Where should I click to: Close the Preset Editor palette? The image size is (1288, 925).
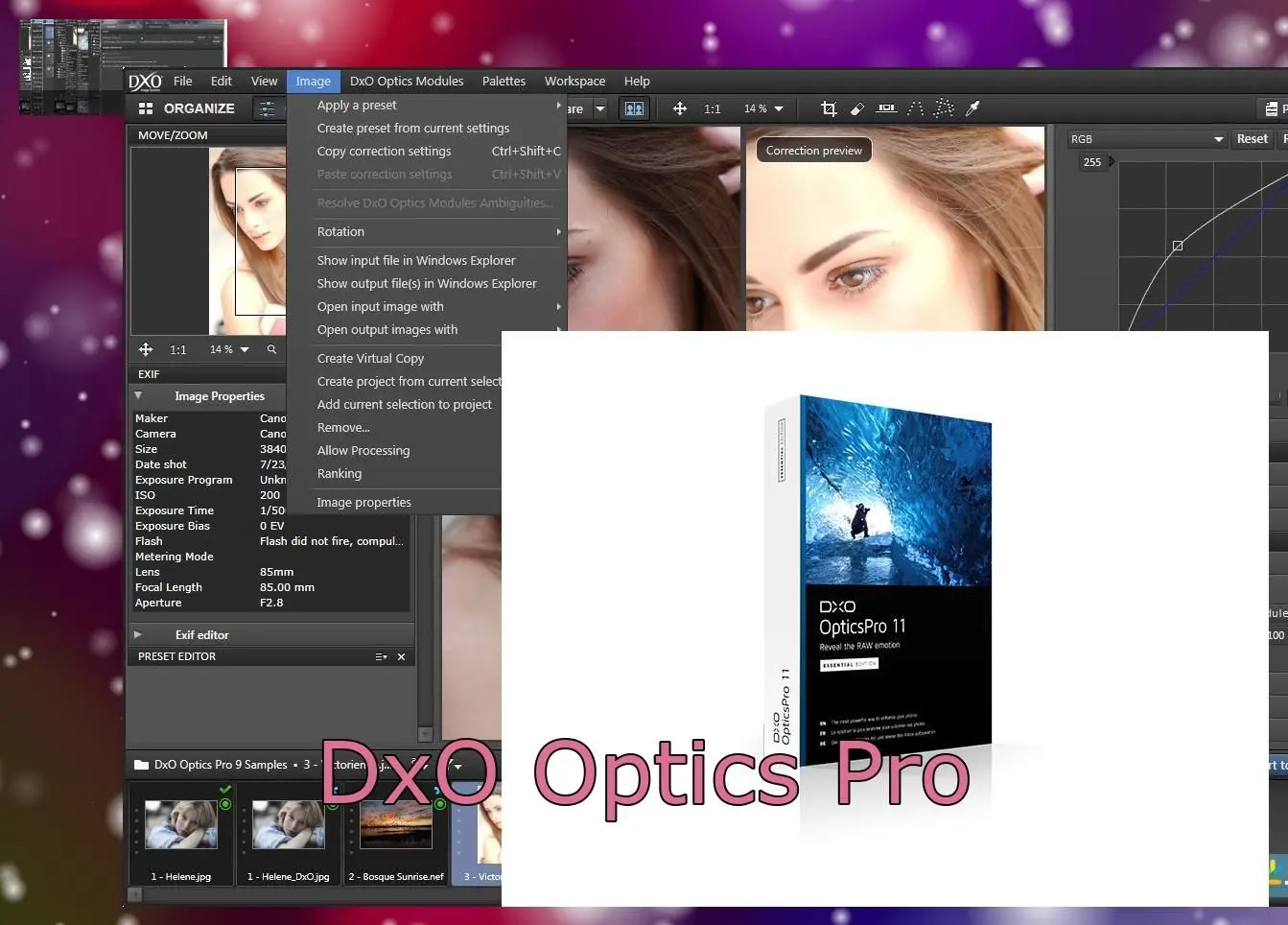402,657
